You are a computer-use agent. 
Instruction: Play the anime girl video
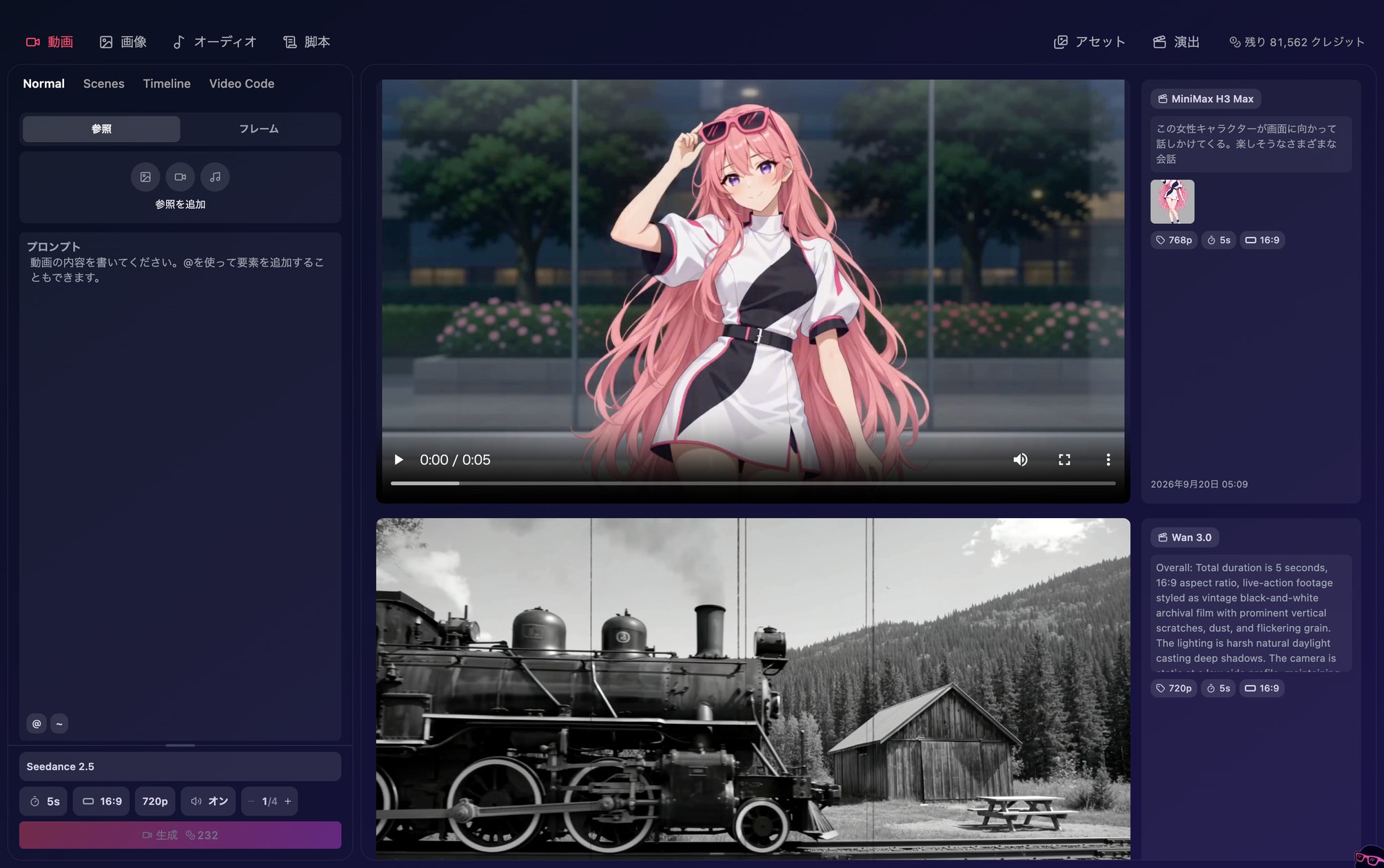pos(398,459)
